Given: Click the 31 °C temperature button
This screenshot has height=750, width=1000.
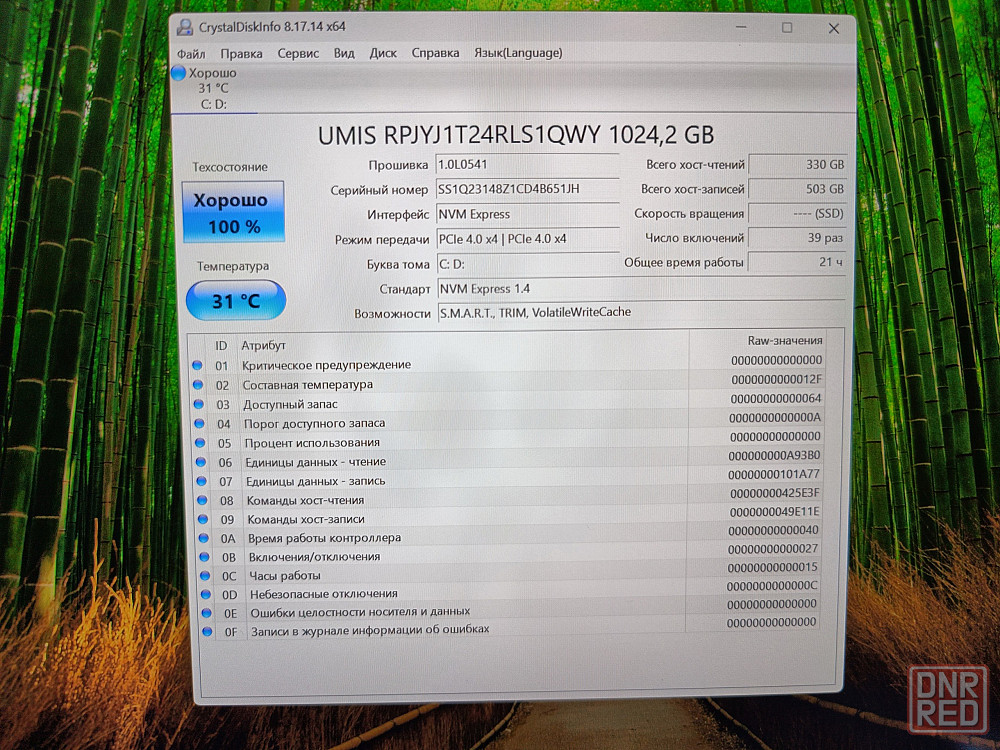Looking at the screenshot, I should [x=236, y=300].
